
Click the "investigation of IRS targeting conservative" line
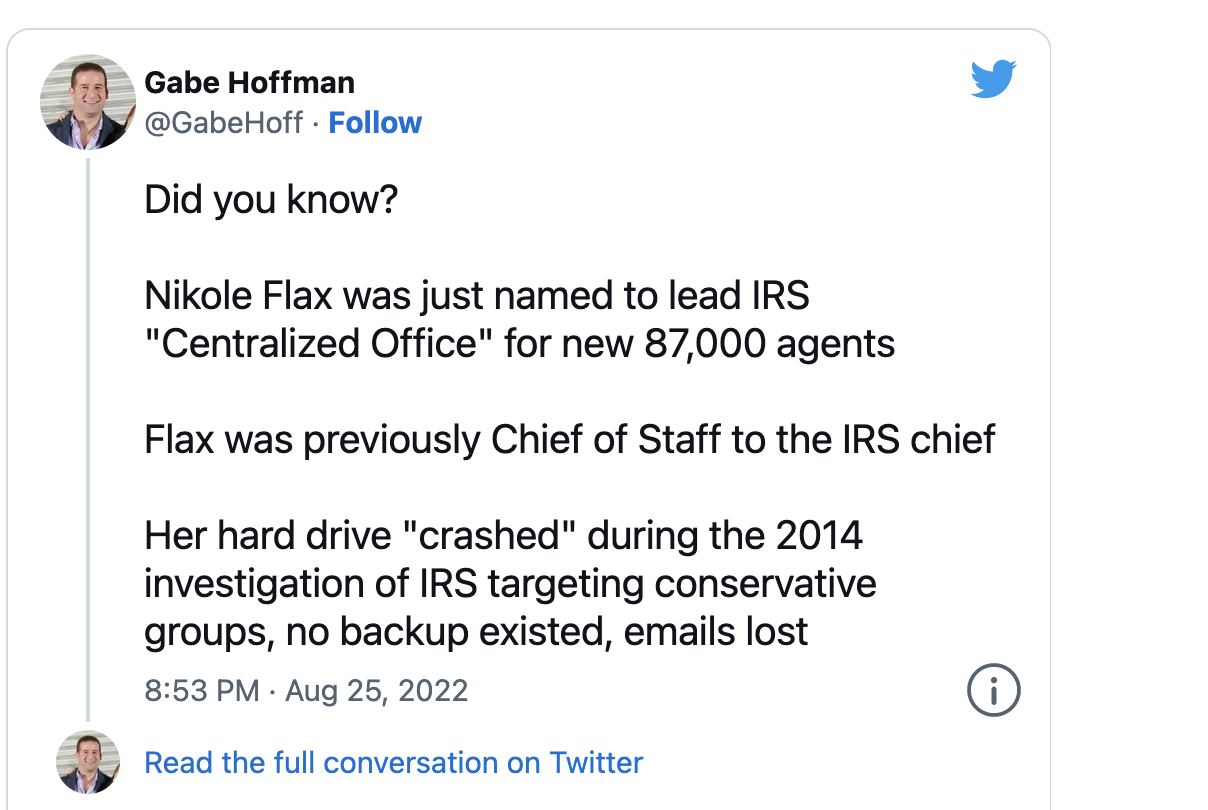click(510, 584)
